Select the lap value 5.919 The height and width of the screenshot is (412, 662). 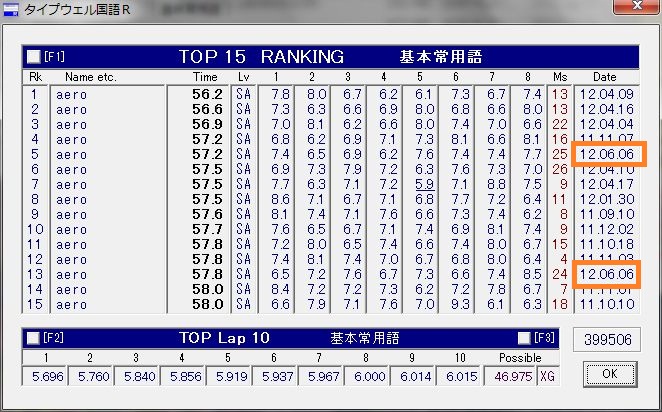(x=231, y=377)
